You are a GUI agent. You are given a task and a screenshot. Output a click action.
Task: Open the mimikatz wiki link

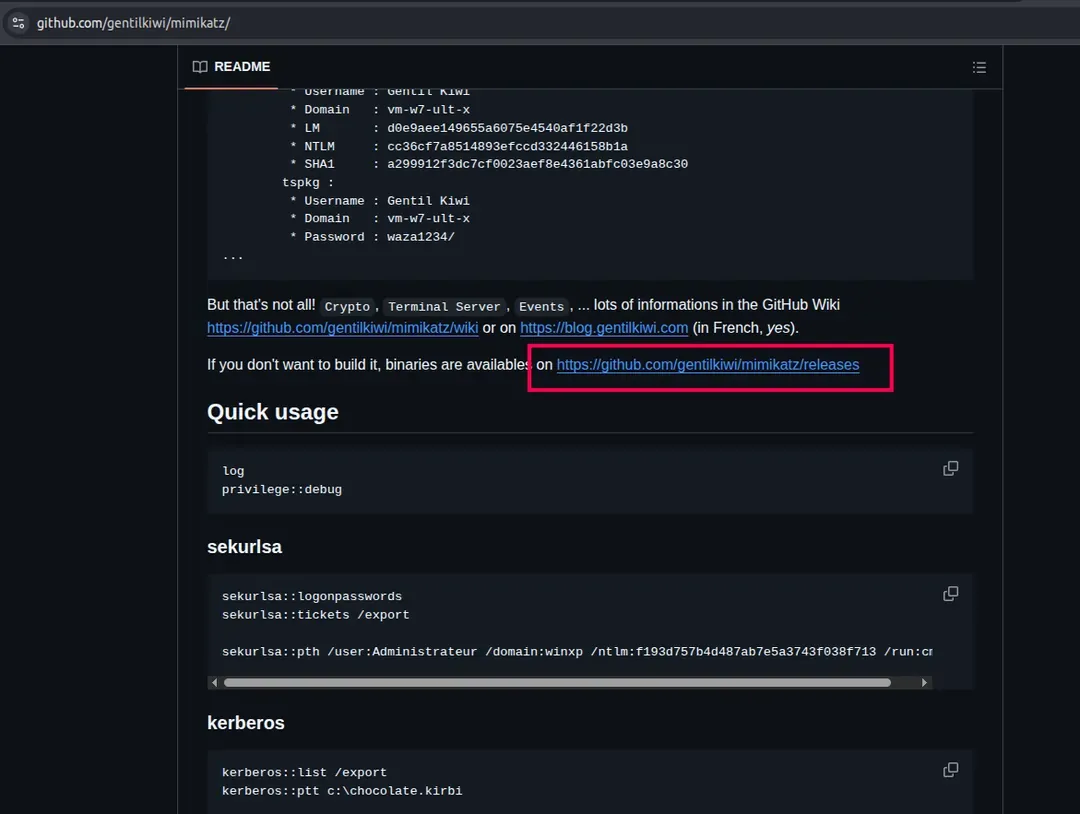[x=342, y=328]
